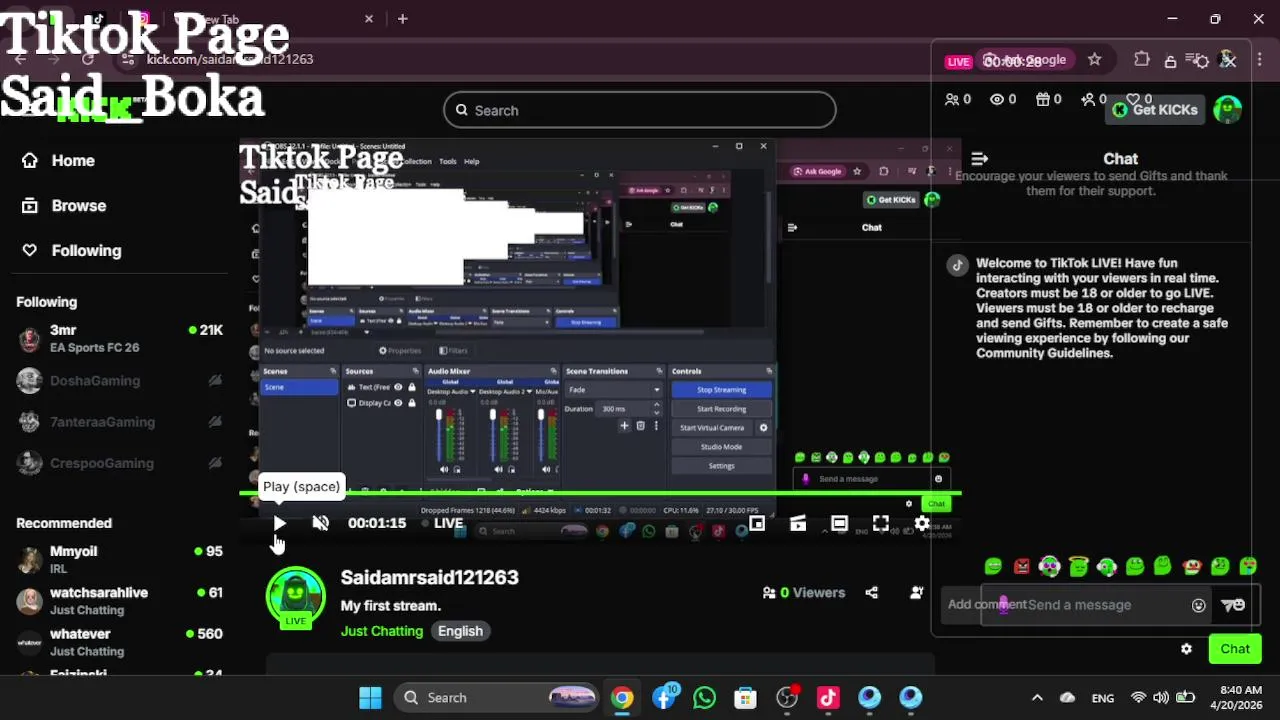Viewport: 1280px width, 720px height.
Task: Open the Just Chatting category link
Action: point(382,631)
